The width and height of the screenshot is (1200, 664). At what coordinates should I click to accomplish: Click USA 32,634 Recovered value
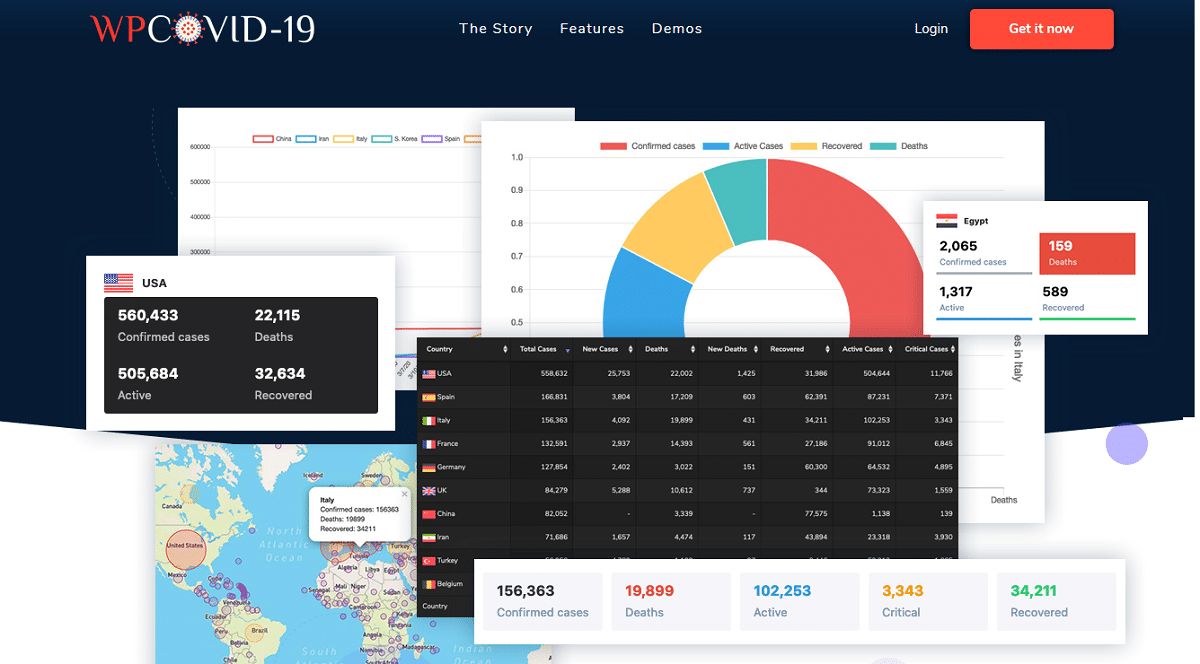point(280,374)
